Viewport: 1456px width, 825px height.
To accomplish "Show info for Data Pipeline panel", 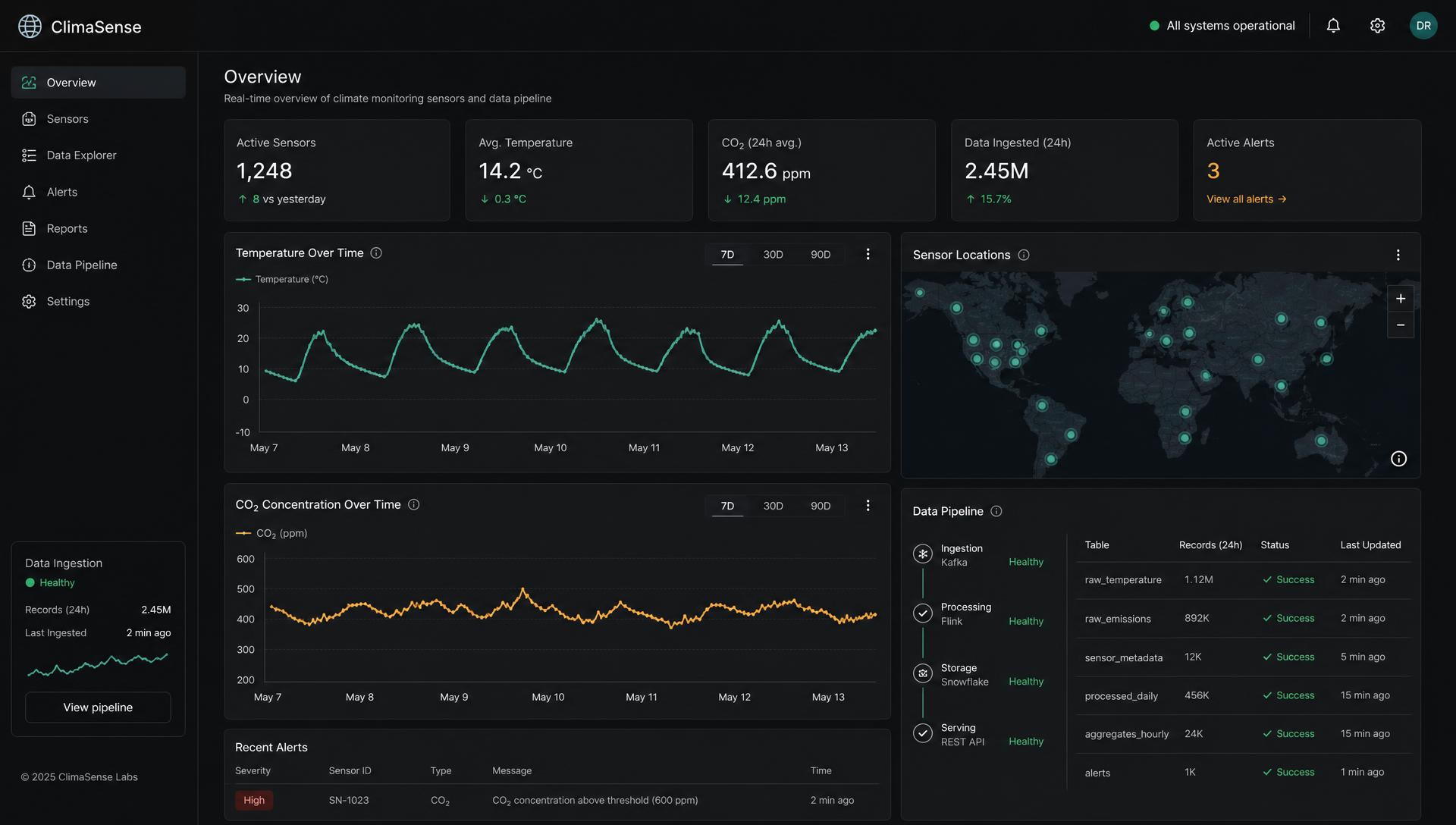I will coord(996,511).
